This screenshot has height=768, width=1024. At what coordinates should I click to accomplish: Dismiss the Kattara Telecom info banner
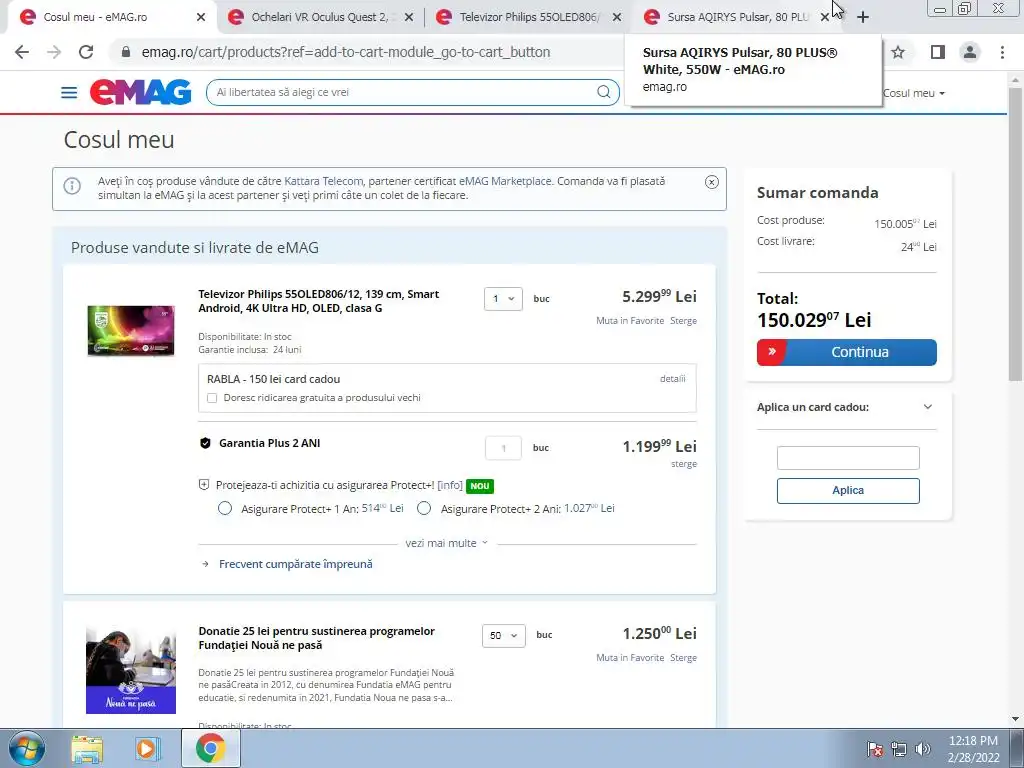click(712, 182)
